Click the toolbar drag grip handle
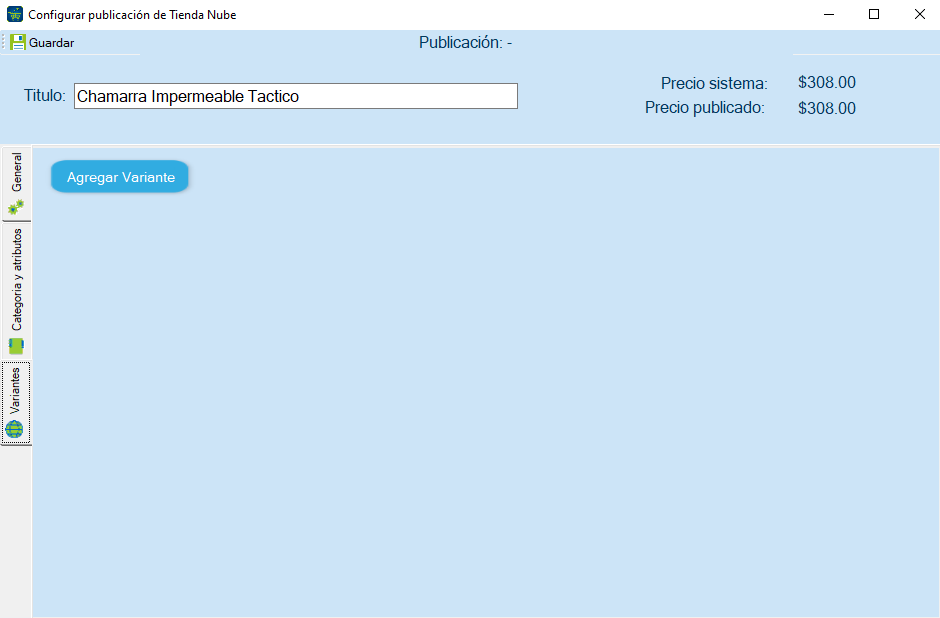 [4, 42]
